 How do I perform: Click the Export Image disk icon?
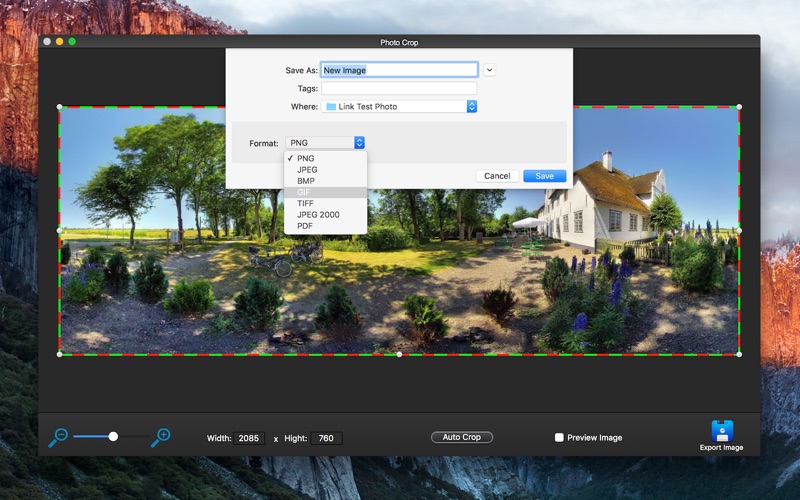722,431
